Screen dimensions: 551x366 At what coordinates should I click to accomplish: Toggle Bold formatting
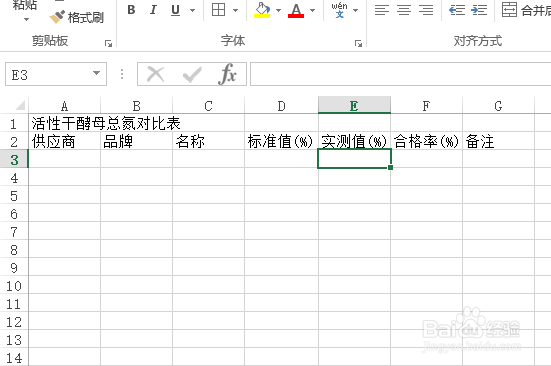[x=131, y=10]
